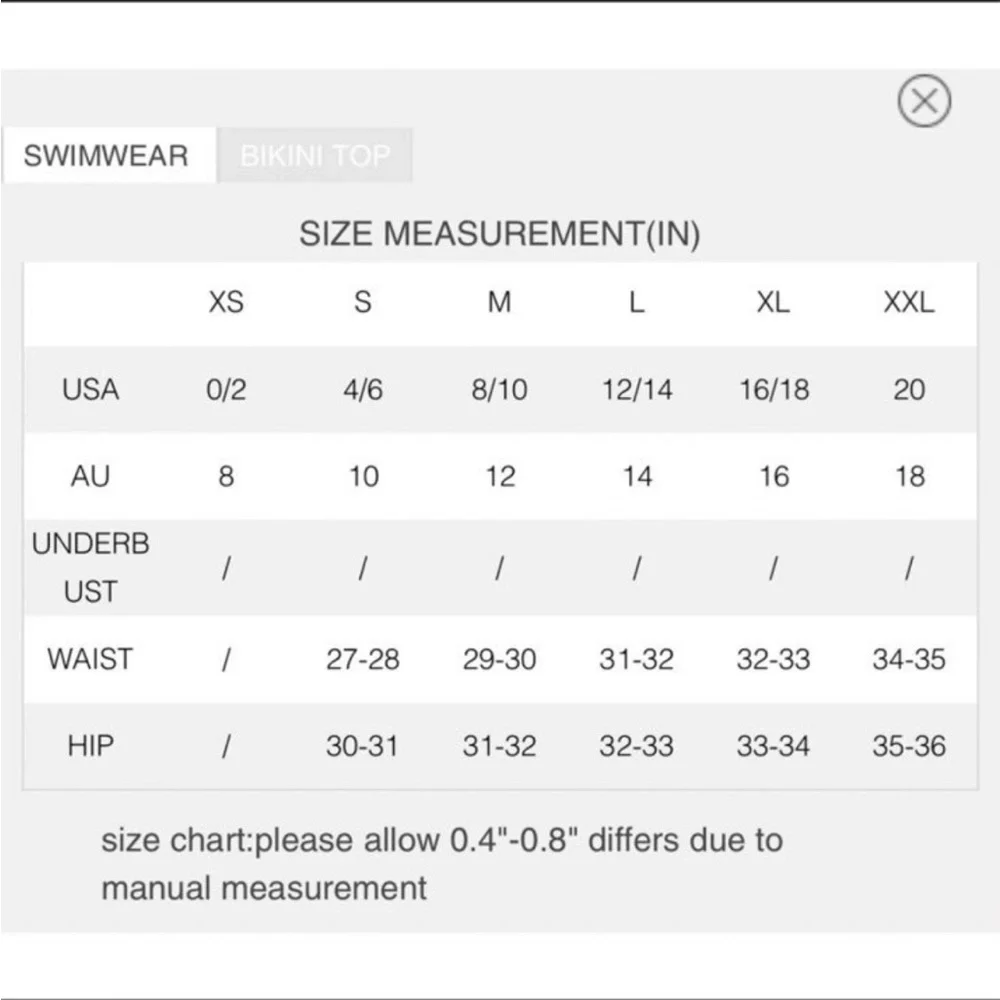
Task: Click the 16/18 USA size cell
Action: [774, 390]
